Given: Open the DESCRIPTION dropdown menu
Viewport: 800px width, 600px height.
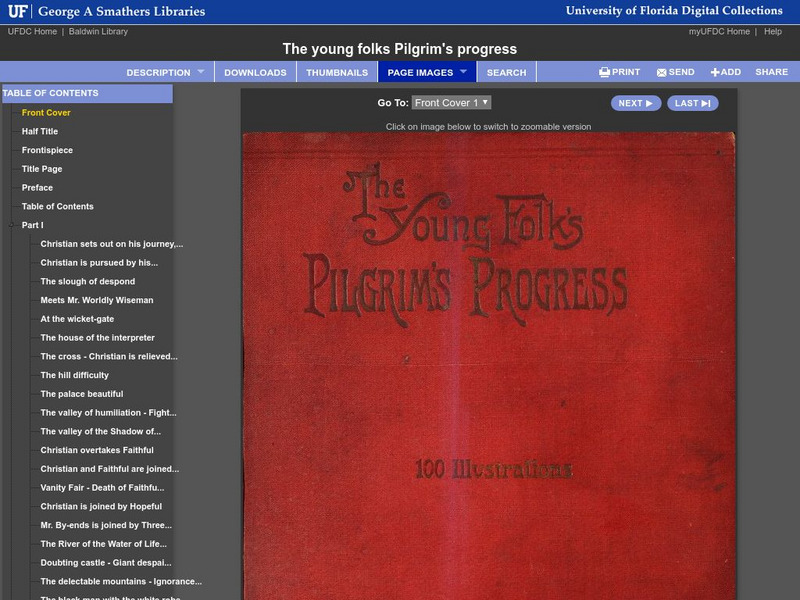Looking at the screenshot, I should [160, 72].
